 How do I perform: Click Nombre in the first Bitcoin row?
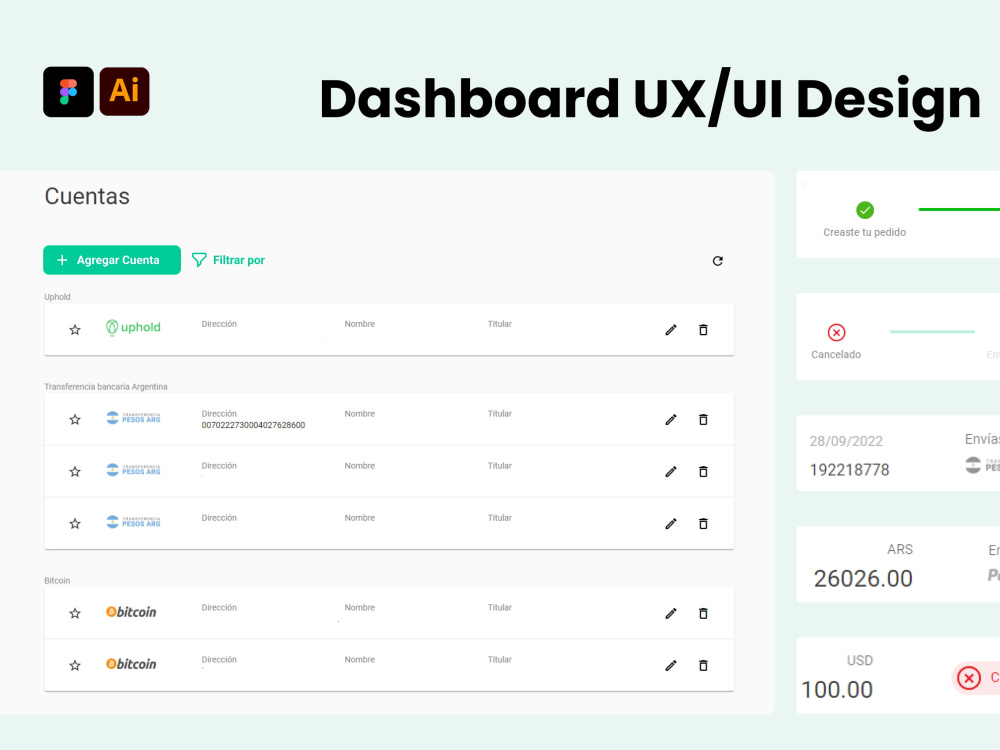pos(360,608)
